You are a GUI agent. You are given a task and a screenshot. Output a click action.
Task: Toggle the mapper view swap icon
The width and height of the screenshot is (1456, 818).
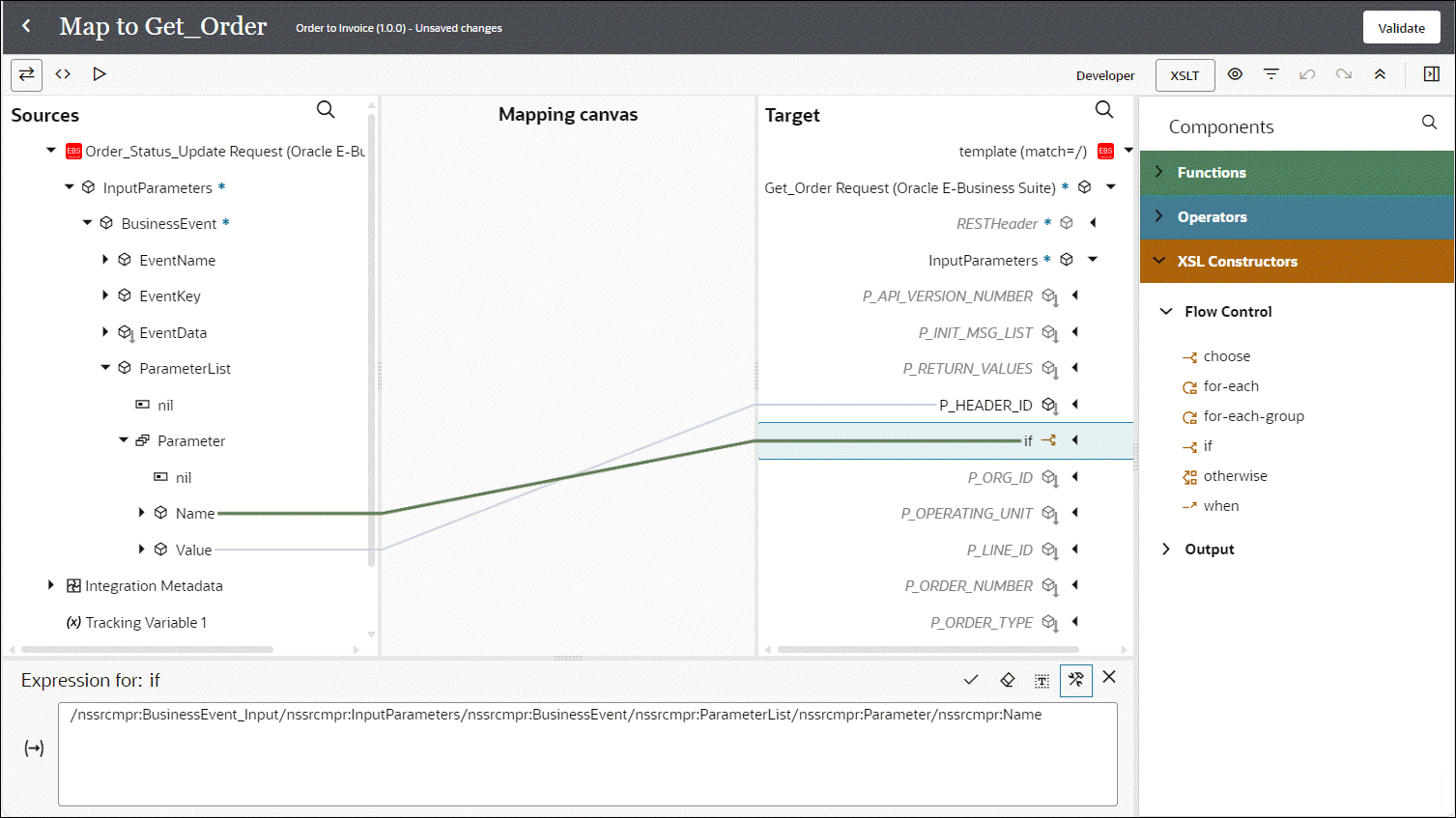[26, 74]
